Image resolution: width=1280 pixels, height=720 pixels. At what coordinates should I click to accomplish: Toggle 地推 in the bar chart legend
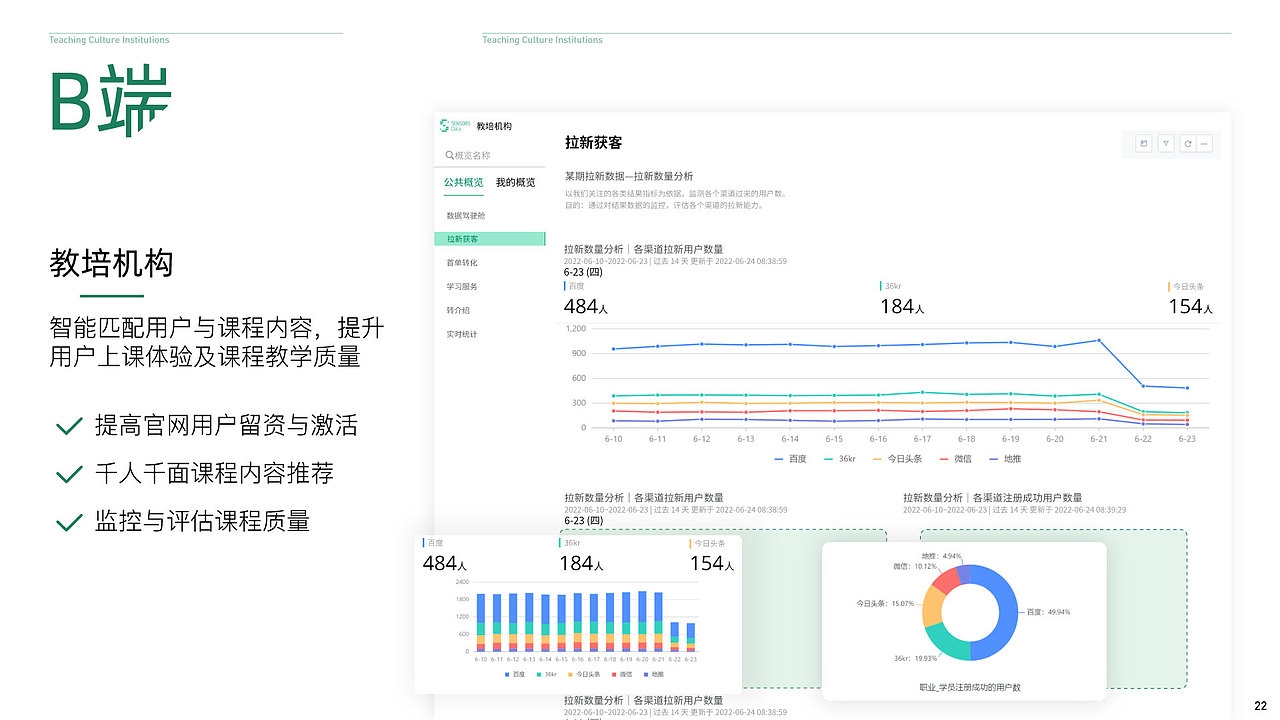click(653, 675)
